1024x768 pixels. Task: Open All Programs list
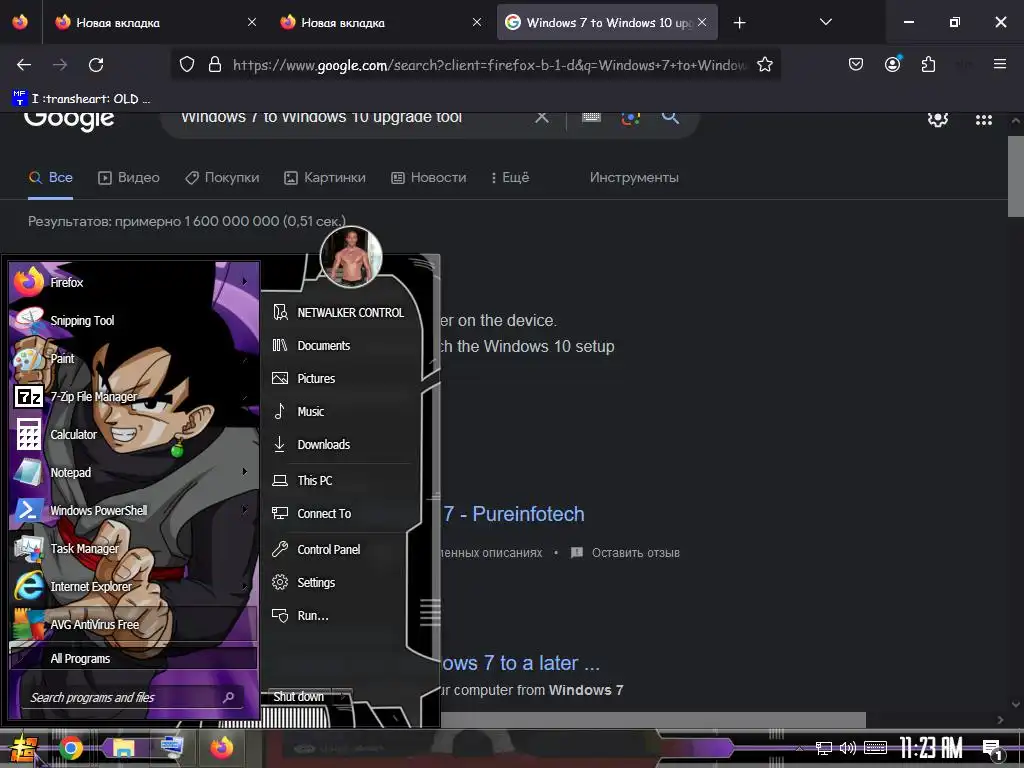pos(133,658)
